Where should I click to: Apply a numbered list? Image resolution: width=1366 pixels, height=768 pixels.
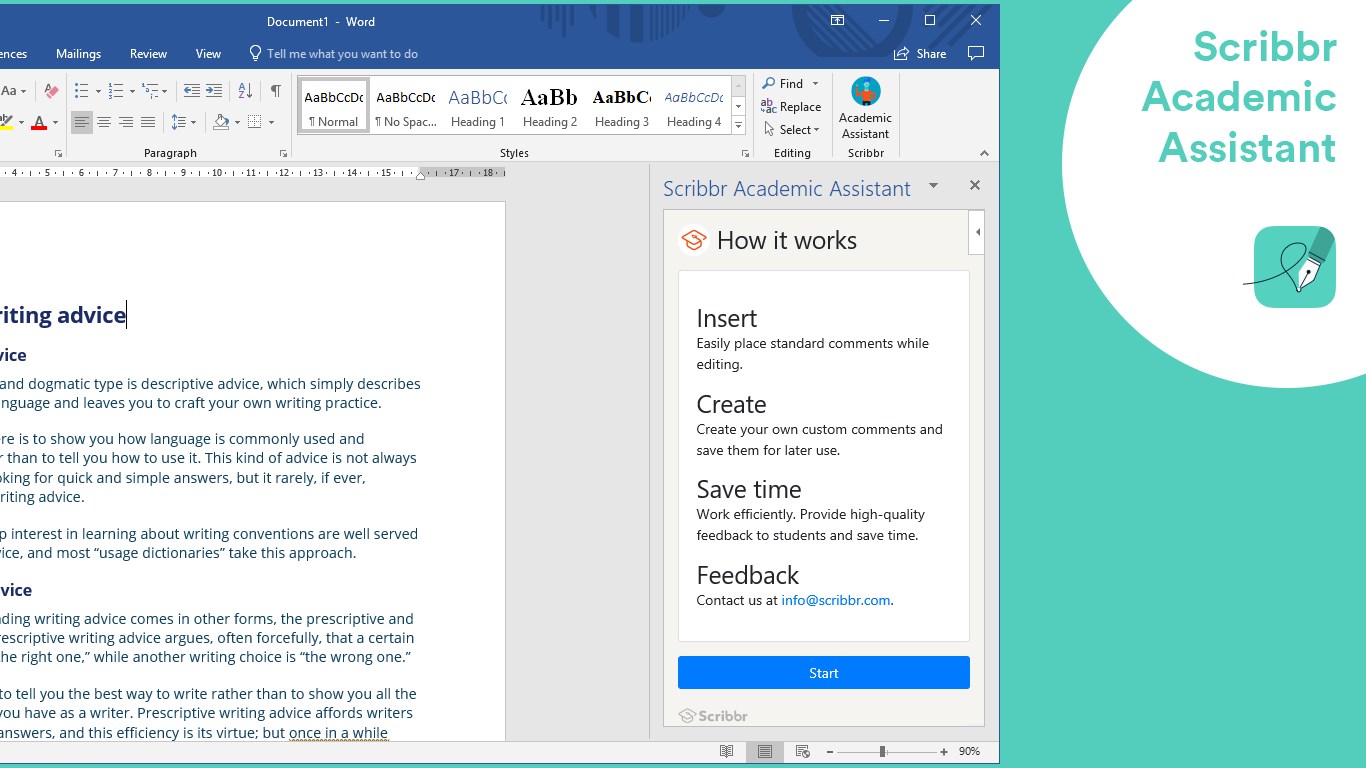pos(116,91)
